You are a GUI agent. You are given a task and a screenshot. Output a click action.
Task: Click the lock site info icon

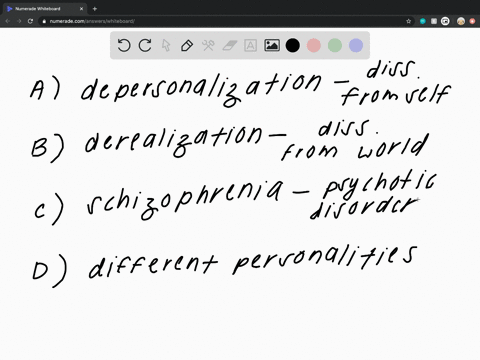click(44, 21)
